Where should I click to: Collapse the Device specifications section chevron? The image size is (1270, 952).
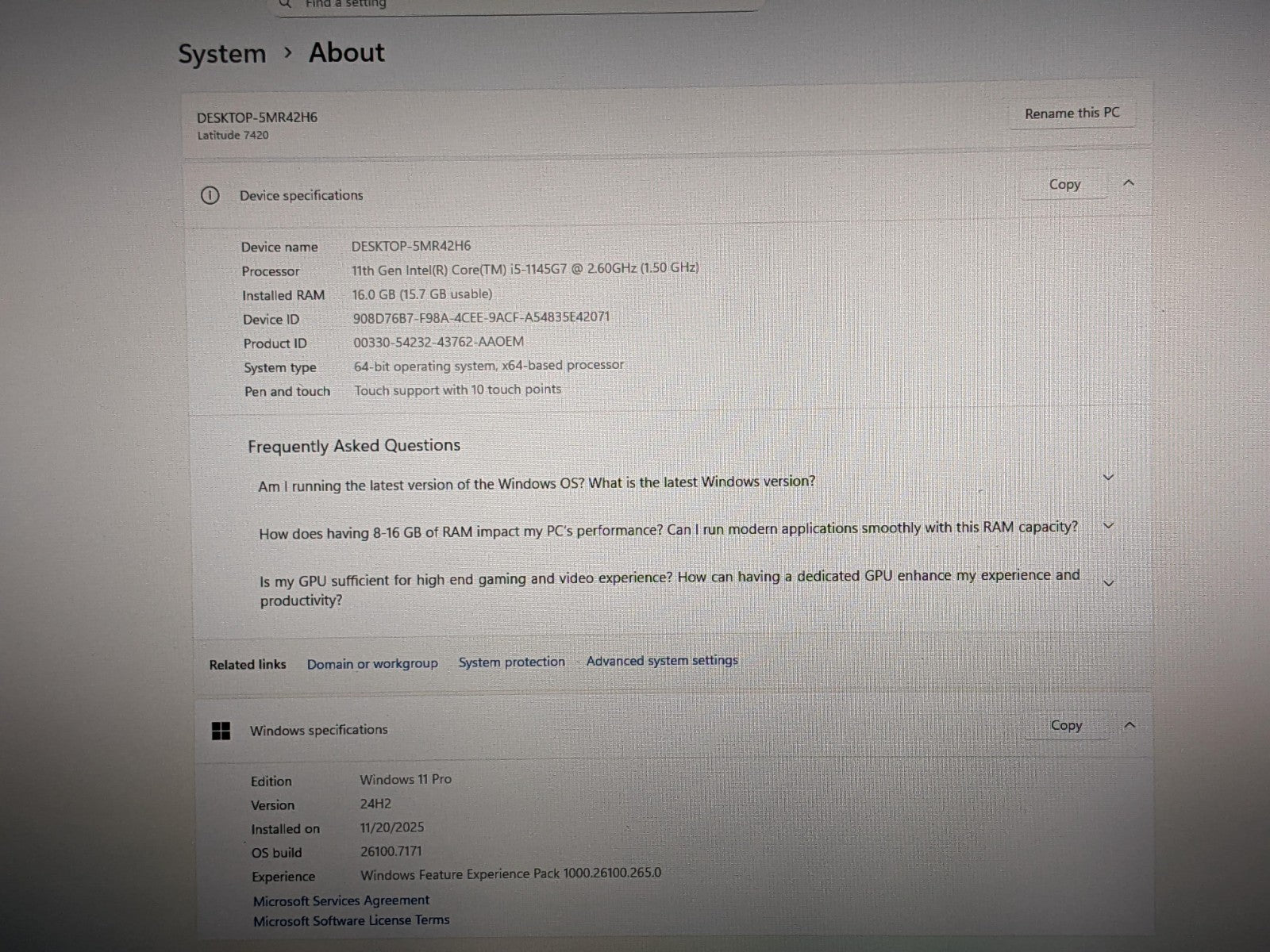pyautogui.click(x=1129, y=183)
